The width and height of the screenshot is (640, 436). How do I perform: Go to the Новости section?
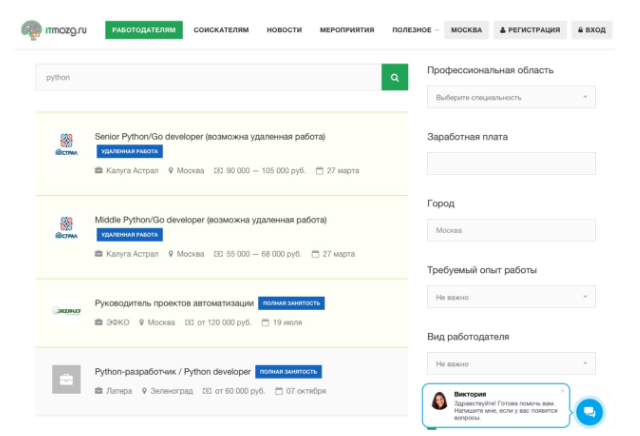284,30
